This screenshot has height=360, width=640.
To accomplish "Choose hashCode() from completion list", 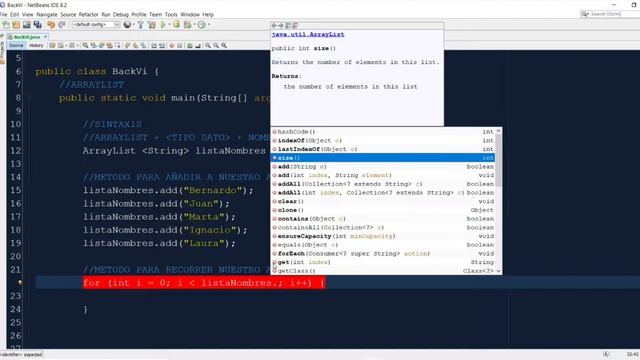I will point(383,132).
